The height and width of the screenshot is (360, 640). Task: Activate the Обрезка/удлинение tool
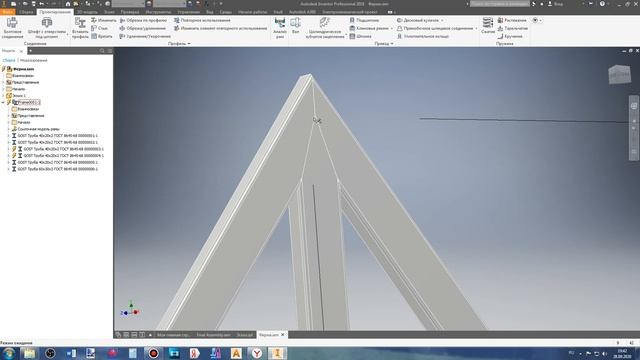point(143,28)
